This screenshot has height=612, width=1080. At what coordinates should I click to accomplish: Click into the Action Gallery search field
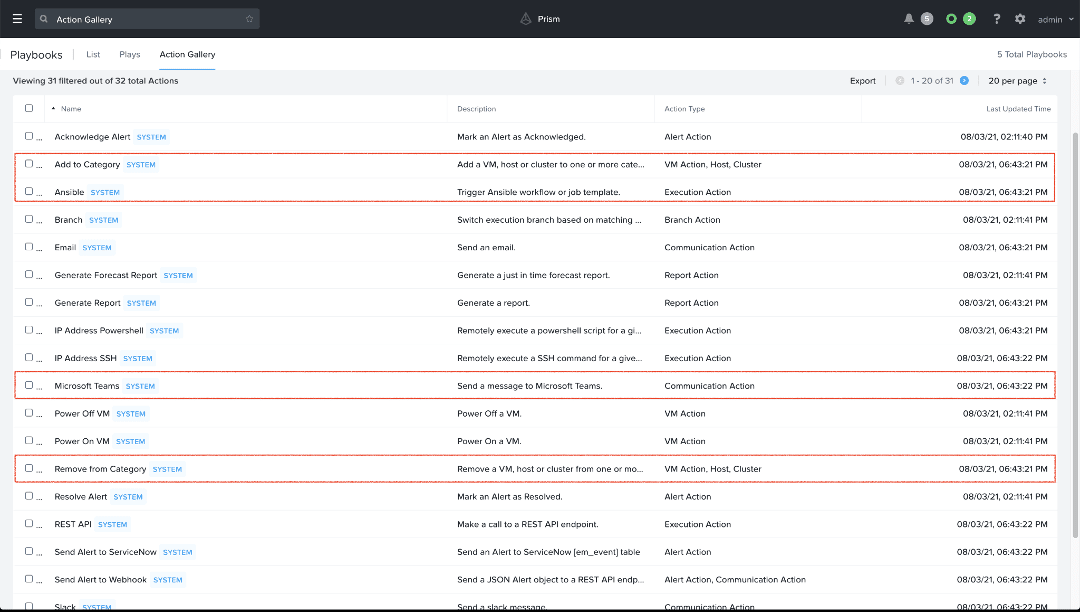click(147, 19)
